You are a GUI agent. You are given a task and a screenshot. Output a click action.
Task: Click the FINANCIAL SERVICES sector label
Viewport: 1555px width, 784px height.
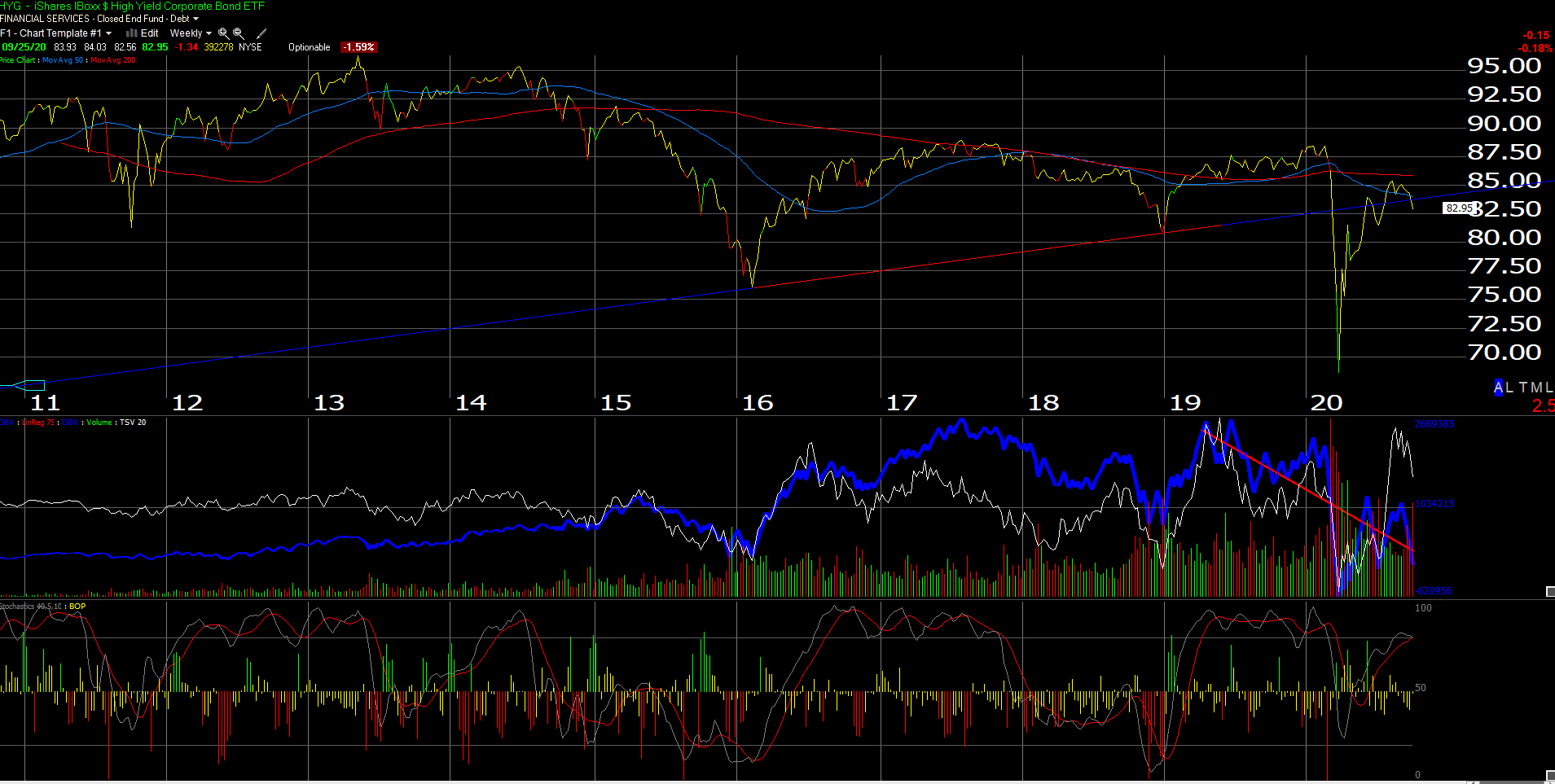pos(44,19)
